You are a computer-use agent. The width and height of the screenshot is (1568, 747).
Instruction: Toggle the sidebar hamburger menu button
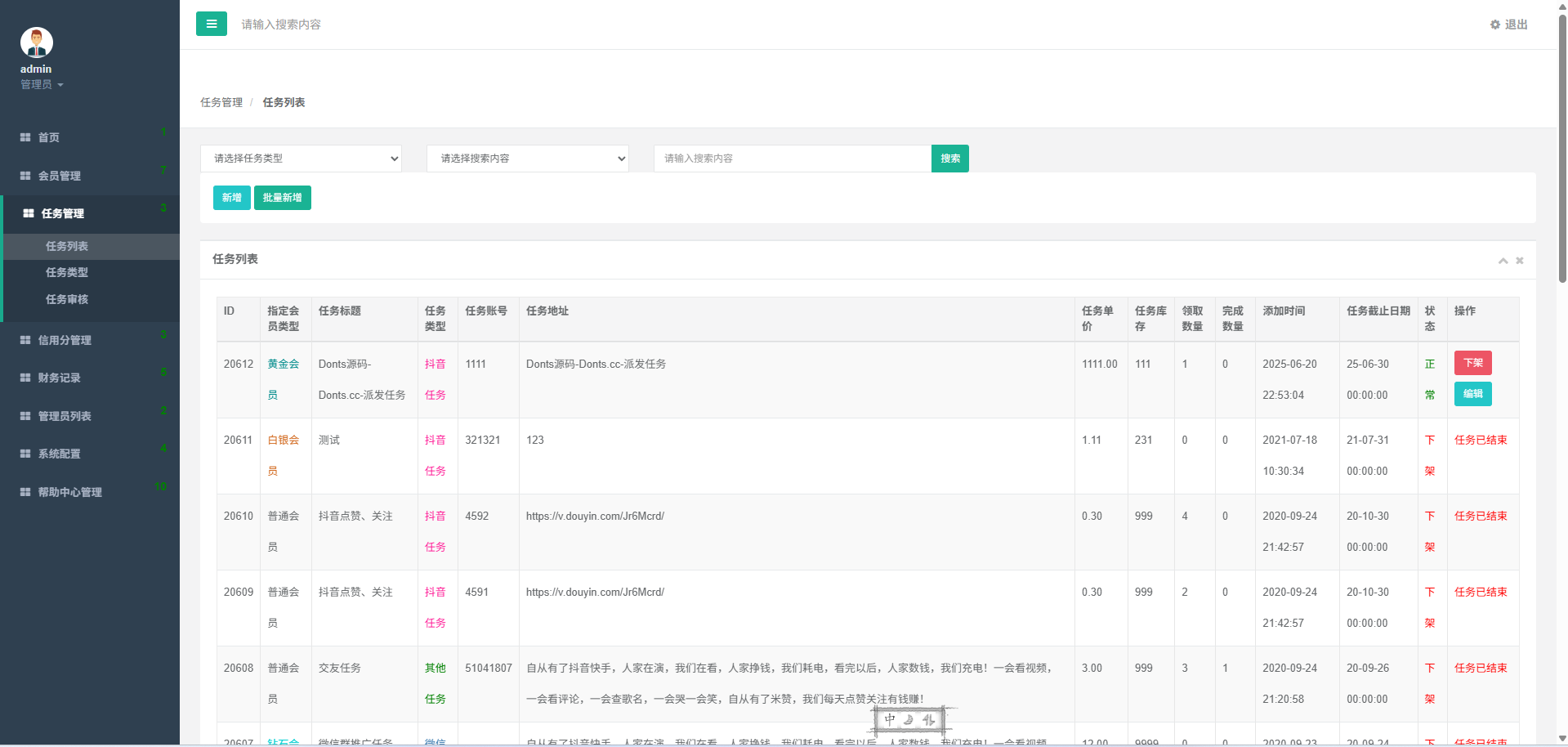tap(211, 24)
